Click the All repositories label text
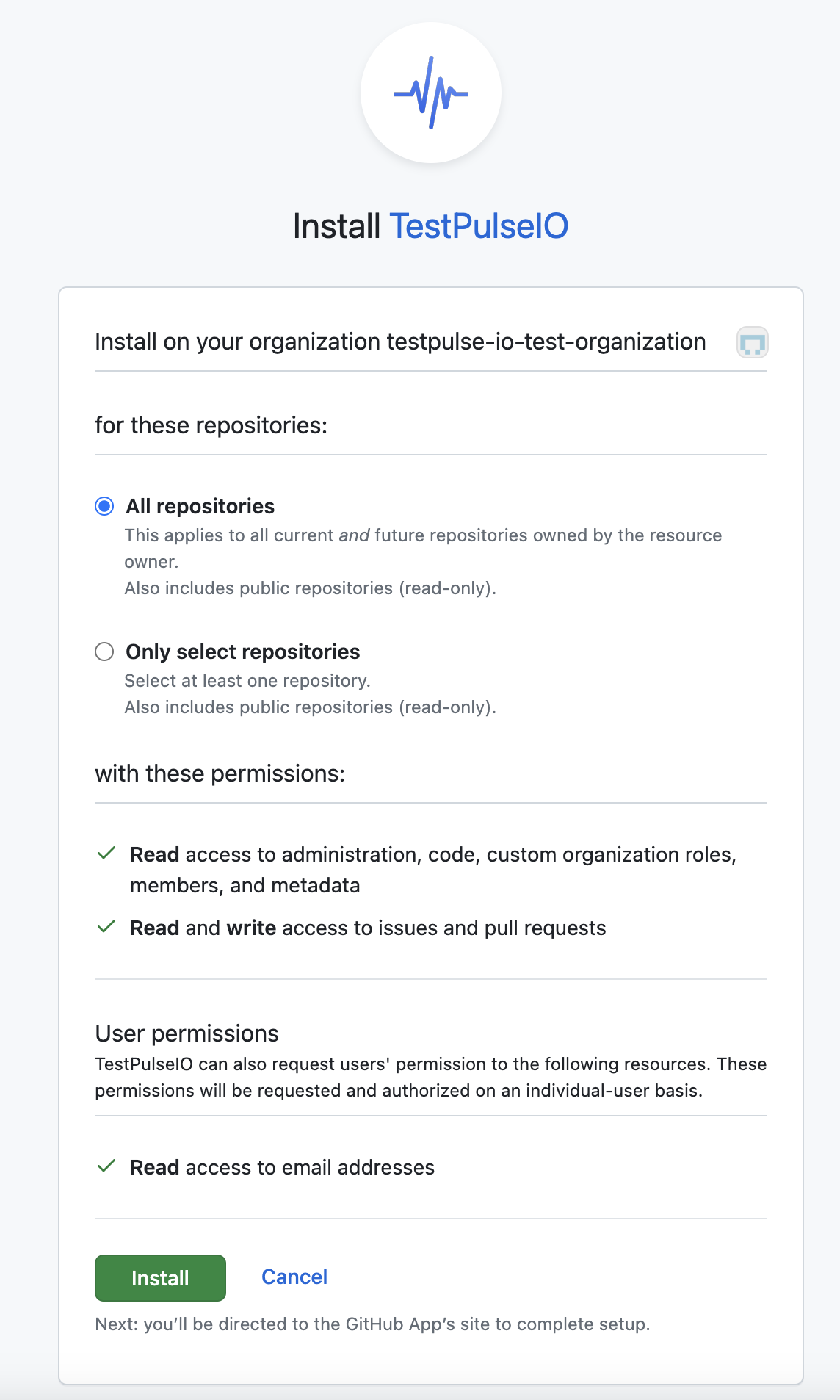Image resolution: width=840 pixels, height=1400 pixels. [200, 506]
